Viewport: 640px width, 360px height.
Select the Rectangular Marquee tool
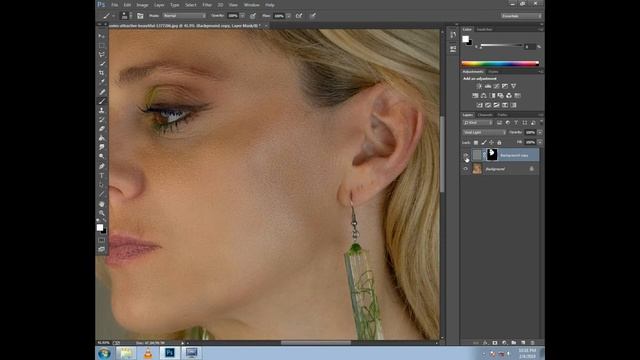tap(102, 45)
